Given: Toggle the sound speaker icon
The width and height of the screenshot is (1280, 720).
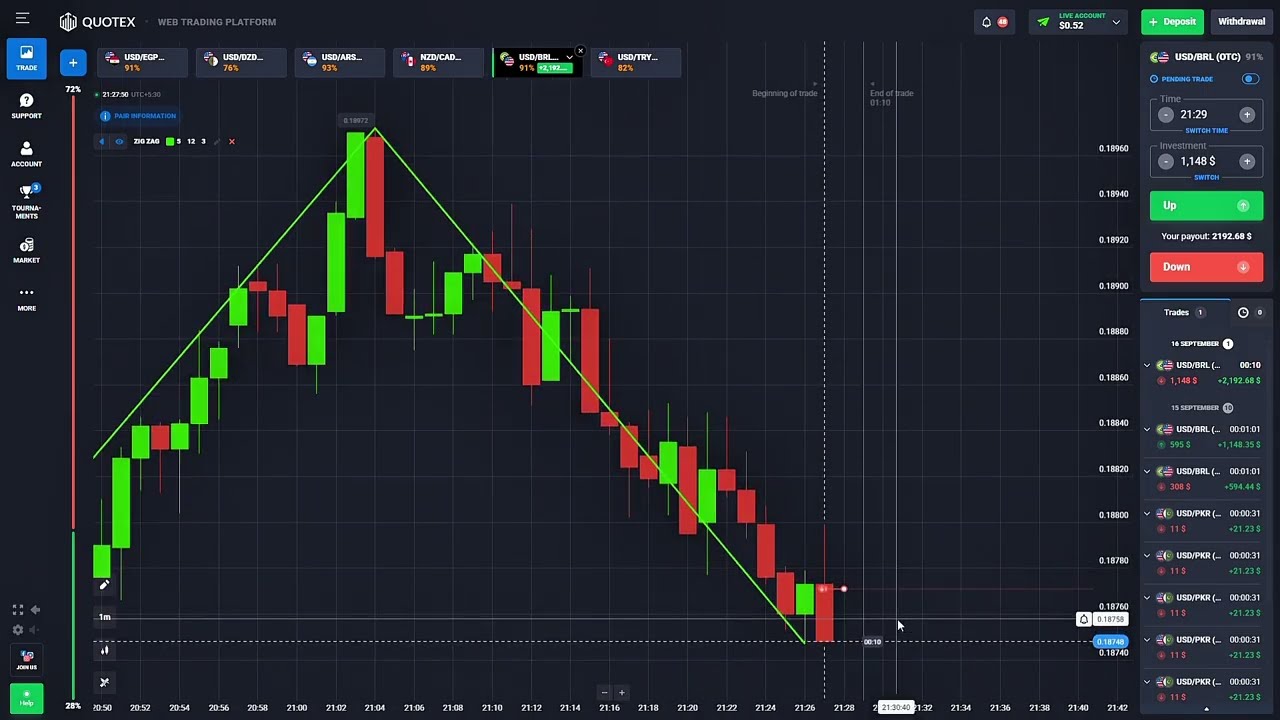Looking at the screenshot, I should (35, 630).
